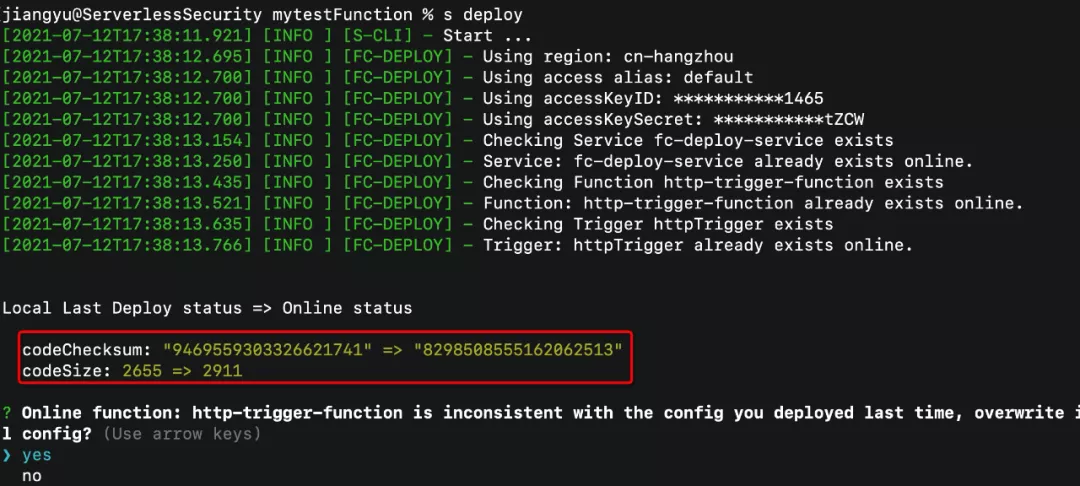1080x486 pixels.
Task: Click the green question mark prompt
Action: [7, 413]
